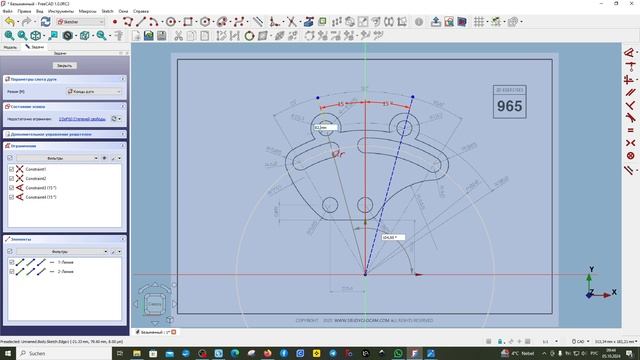Image resolution: width=640 pixels, height=360 pixels.
Task: Open the solver auto-update dropdown
Action: [x=120, y=119]
